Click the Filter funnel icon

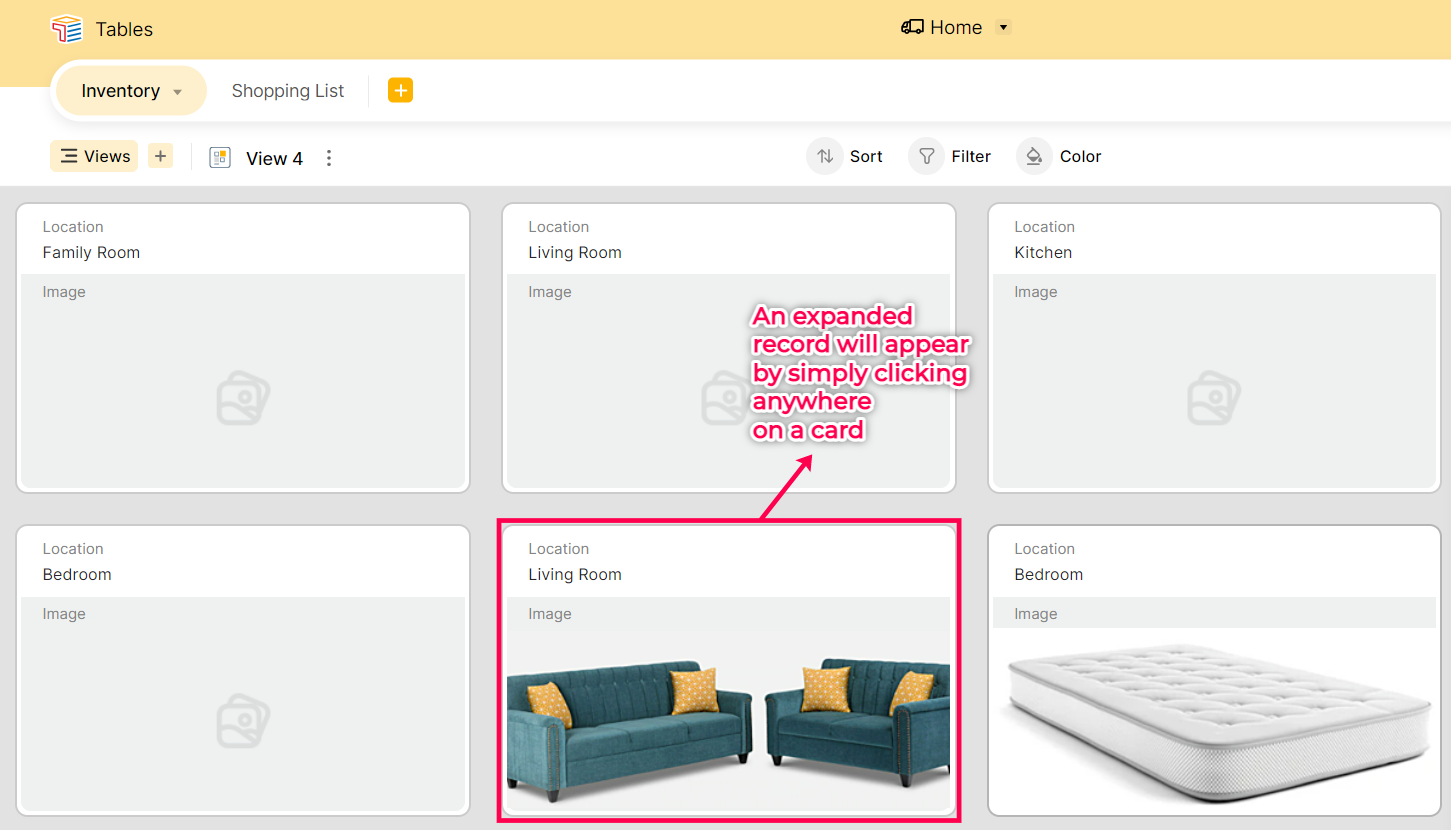click(927, 156)
